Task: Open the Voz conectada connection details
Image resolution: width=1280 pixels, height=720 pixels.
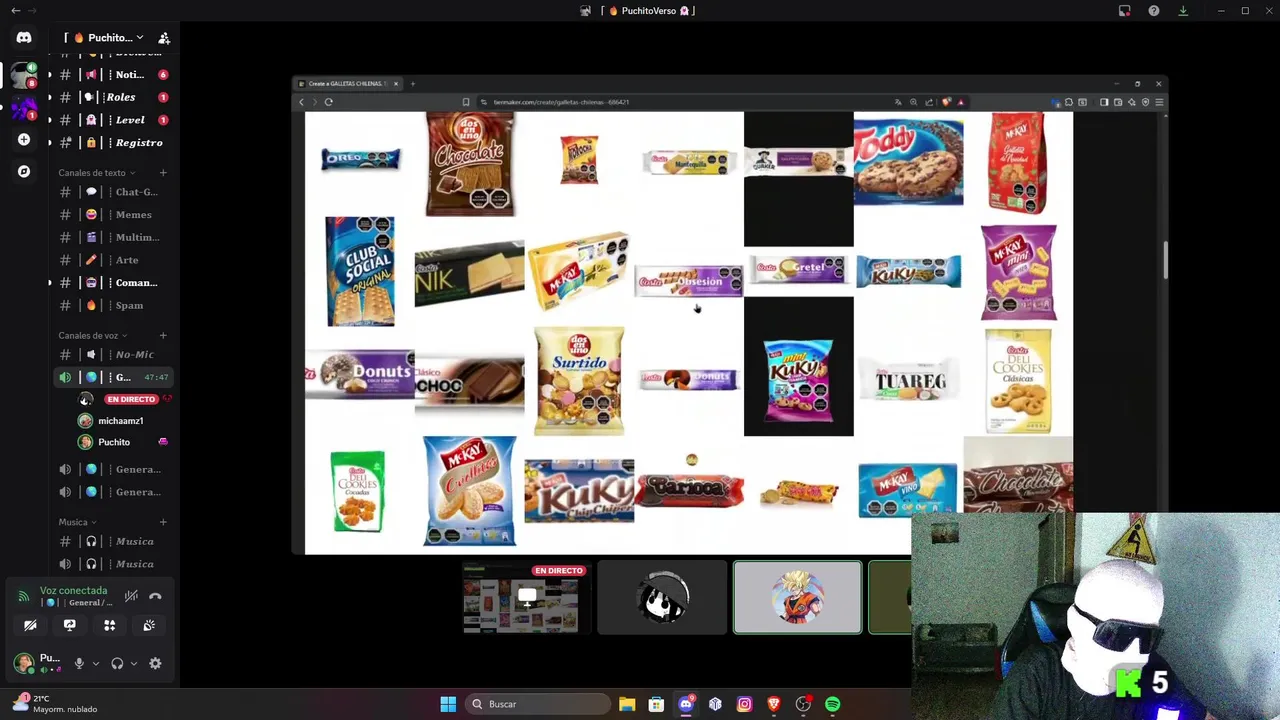Action: 73,591
